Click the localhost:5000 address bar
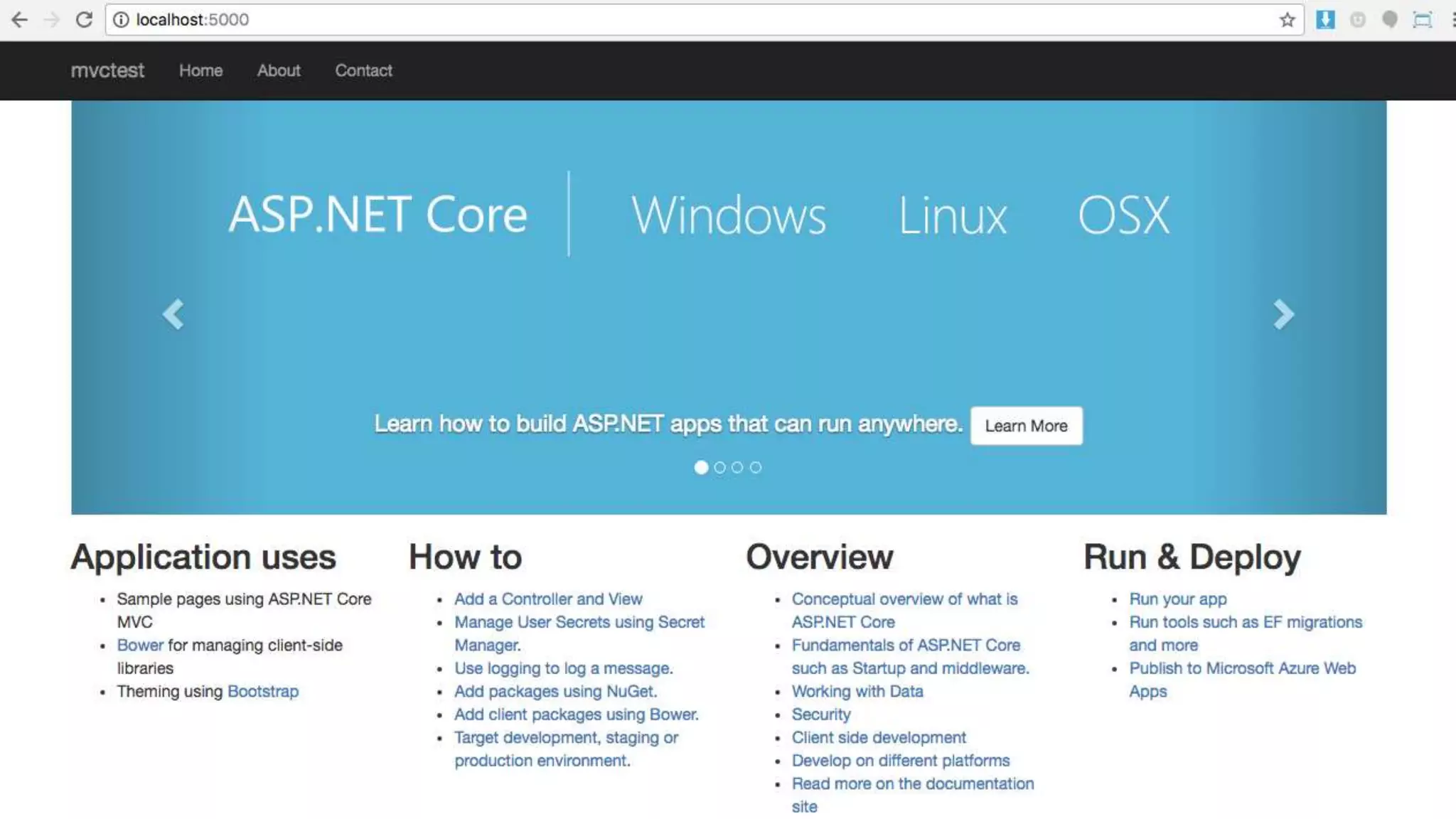The image size is (1456, 819). [x=640, y=20]
